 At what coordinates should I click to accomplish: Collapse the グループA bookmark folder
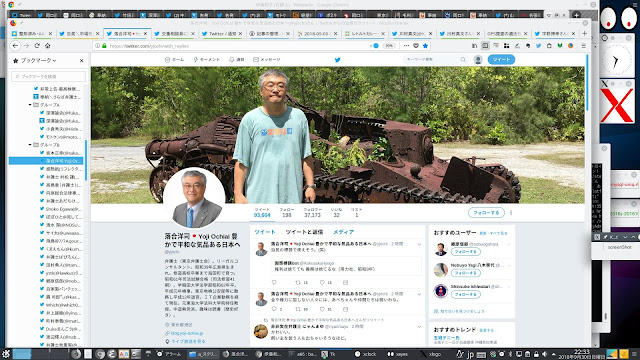click(30, 105)
